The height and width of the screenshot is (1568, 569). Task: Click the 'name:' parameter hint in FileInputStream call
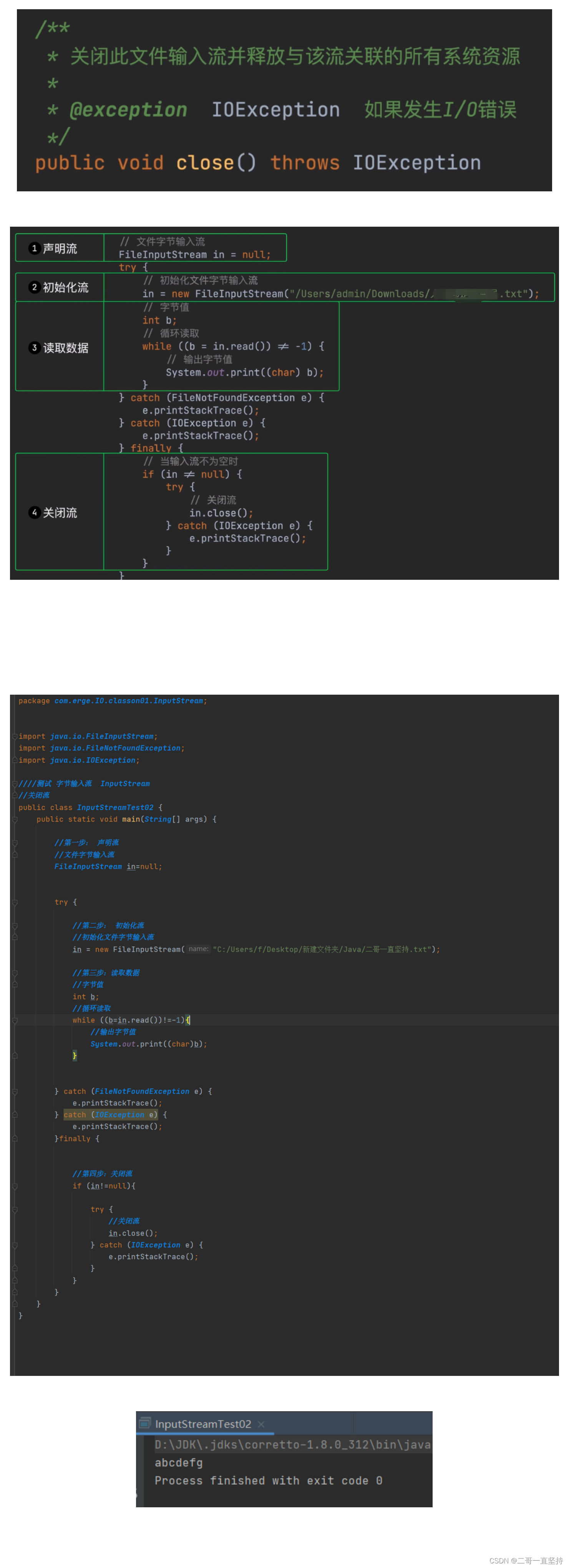tap(198, 948)
